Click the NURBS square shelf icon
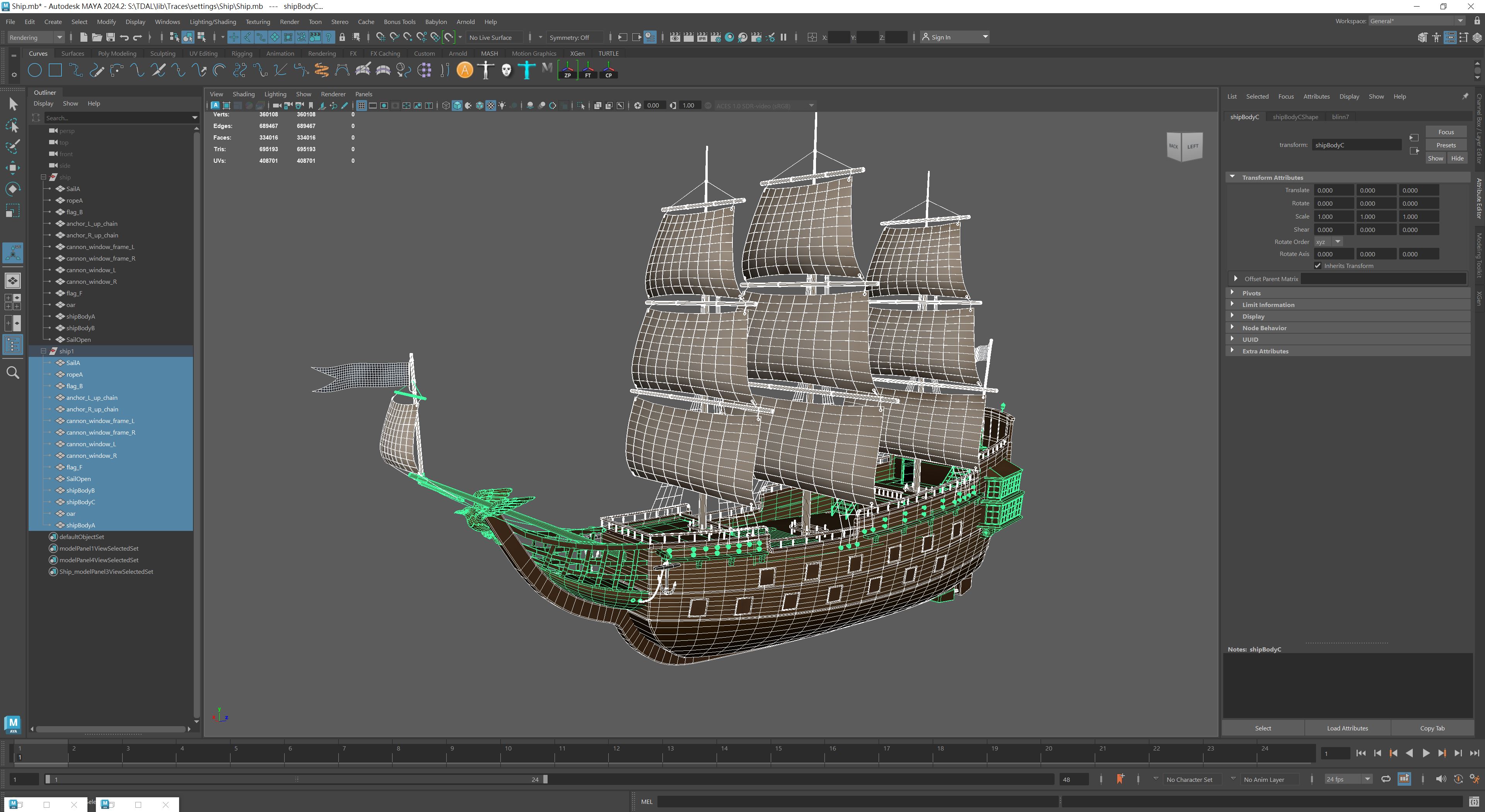The width and height of the screenshot is (1485, 812). tap(55, 70)
